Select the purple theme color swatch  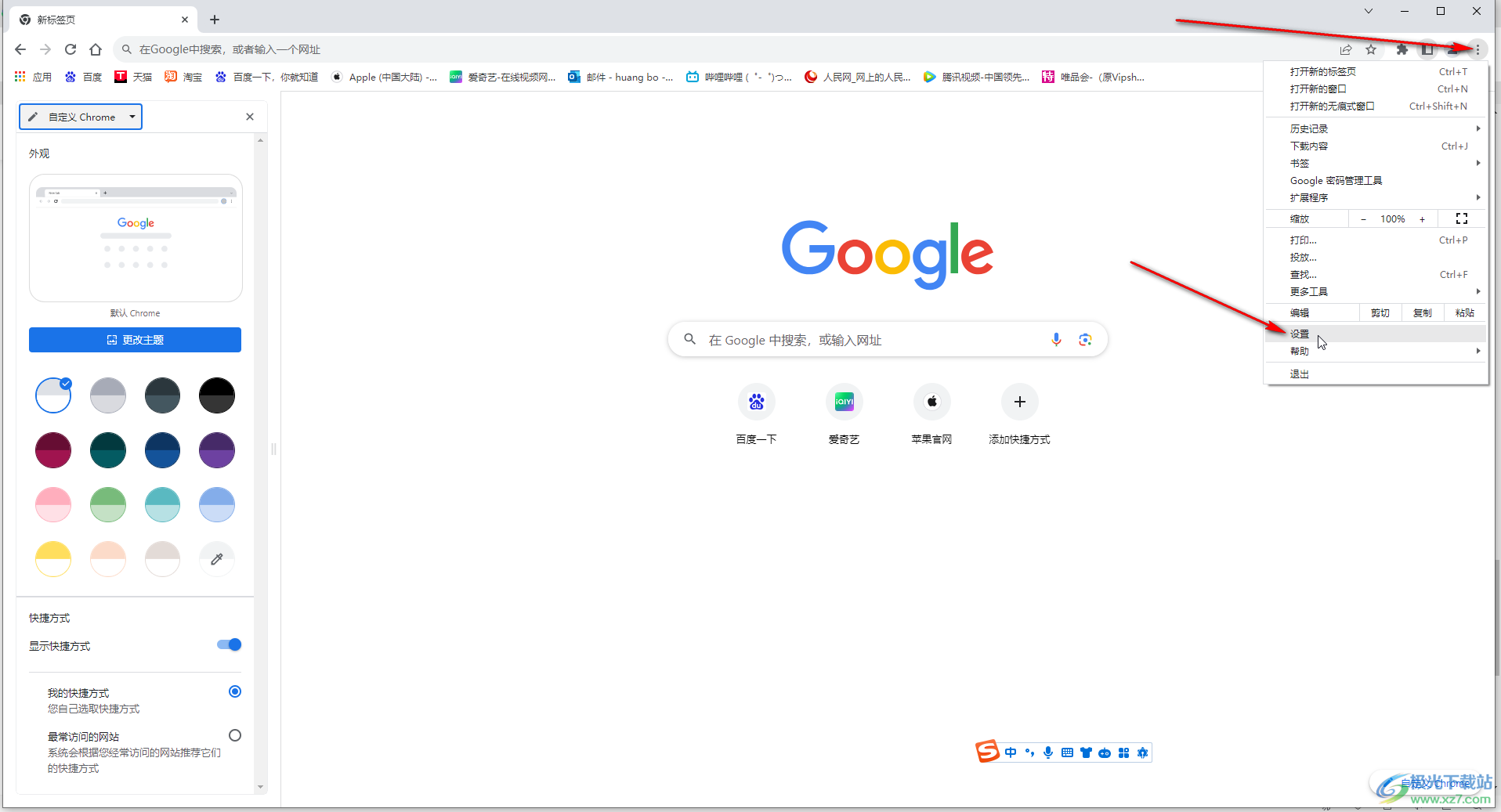point(217,450)
